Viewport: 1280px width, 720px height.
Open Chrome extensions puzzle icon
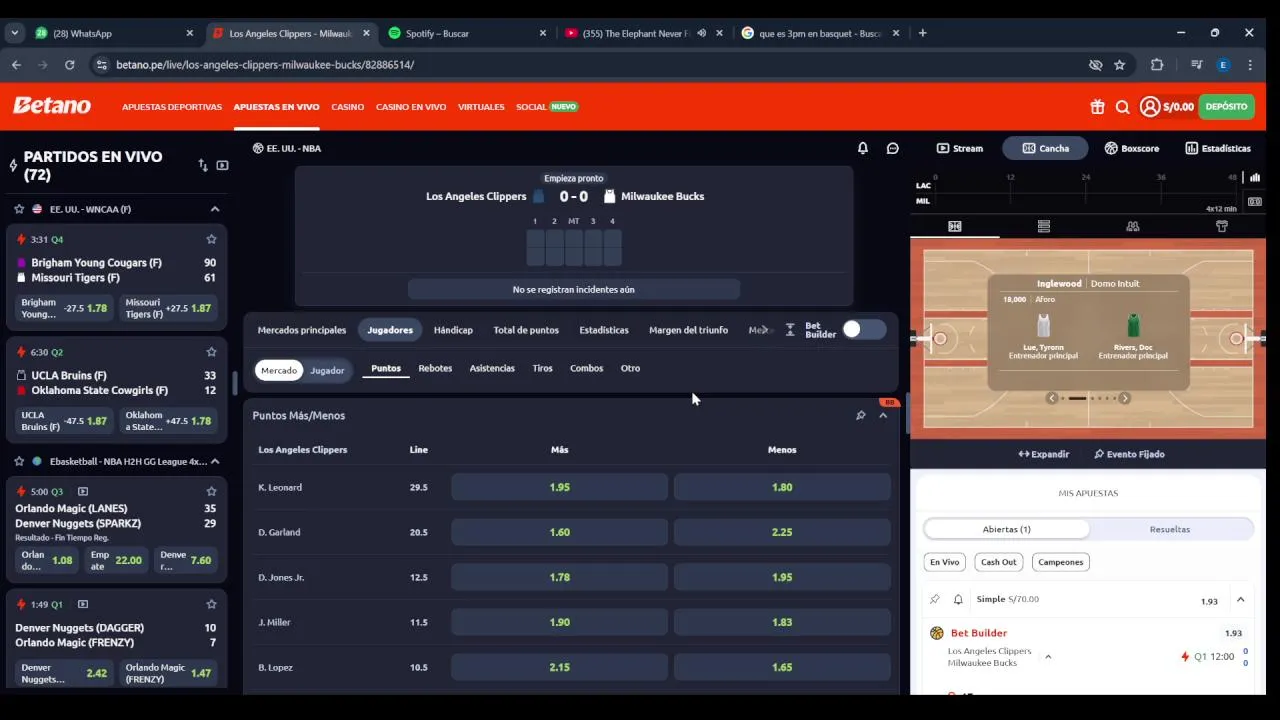coord(1157,64)
